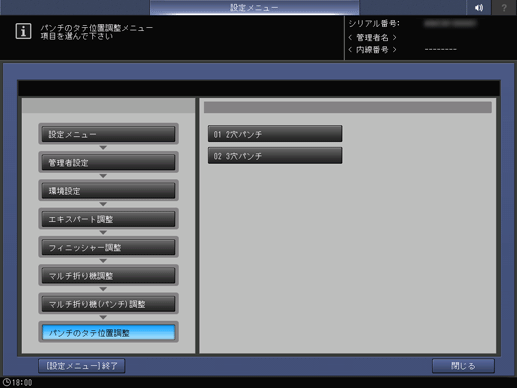This screenshot has width=517, height=388.
Task: Select highlighted パンチのタテ位置調整 item
Action: tap(108, 332)
